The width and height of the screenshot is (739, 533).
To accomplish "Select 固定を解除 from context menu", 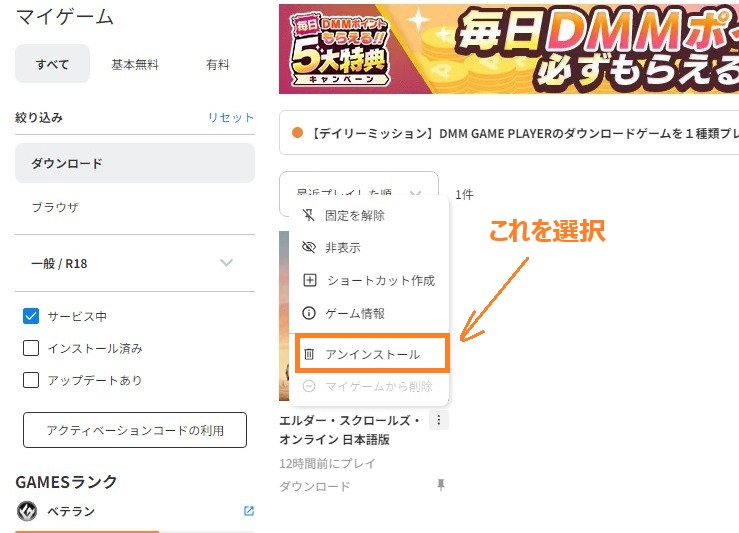I will coord(369,215).
